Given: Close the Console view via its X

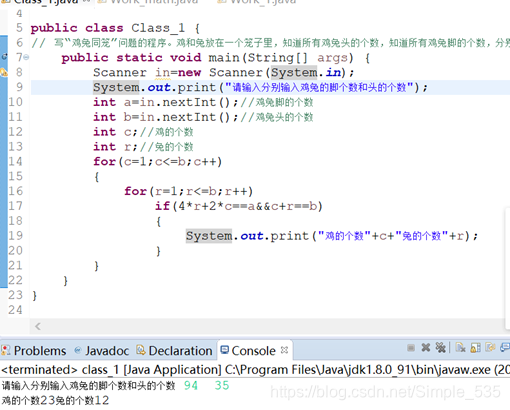Looking at the screenshot, I should (284, 350).
